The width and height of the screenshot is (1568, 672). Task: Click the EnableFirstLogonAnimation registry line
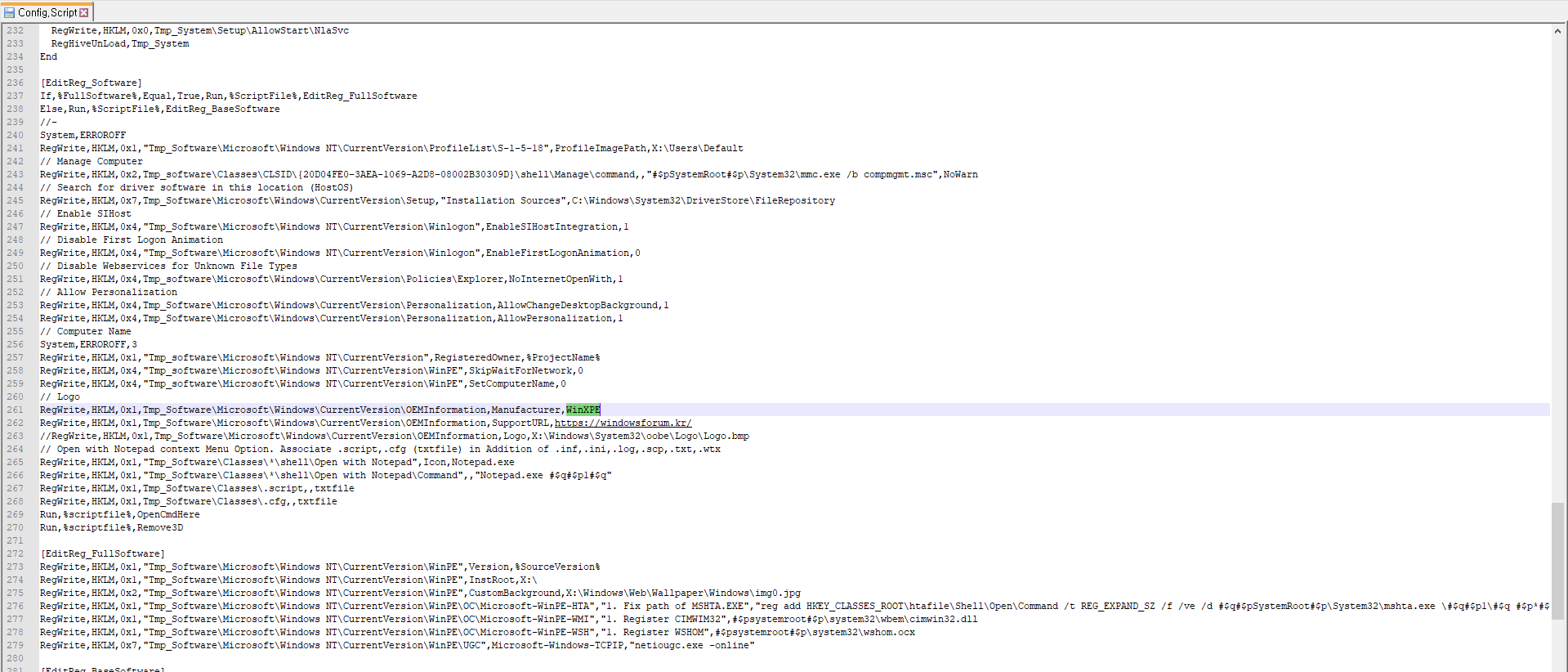(340, 253)
